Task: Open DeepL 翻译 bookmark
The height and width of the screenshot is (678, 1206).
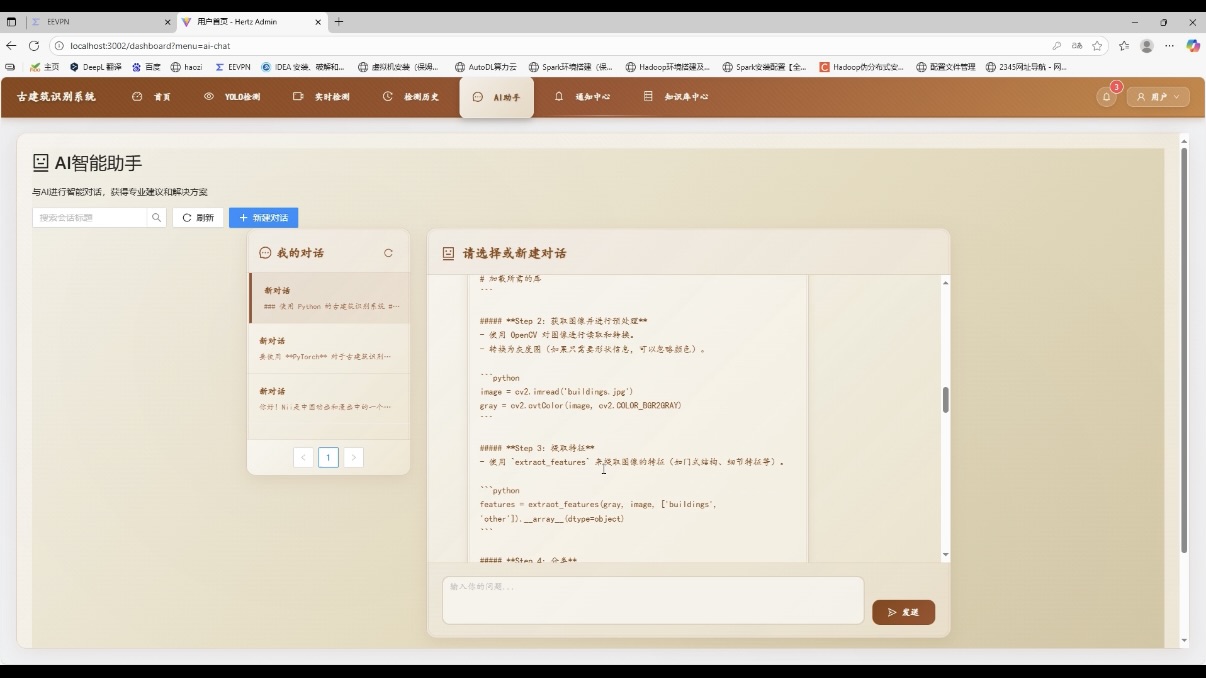Action: click(x=95, y=67)
